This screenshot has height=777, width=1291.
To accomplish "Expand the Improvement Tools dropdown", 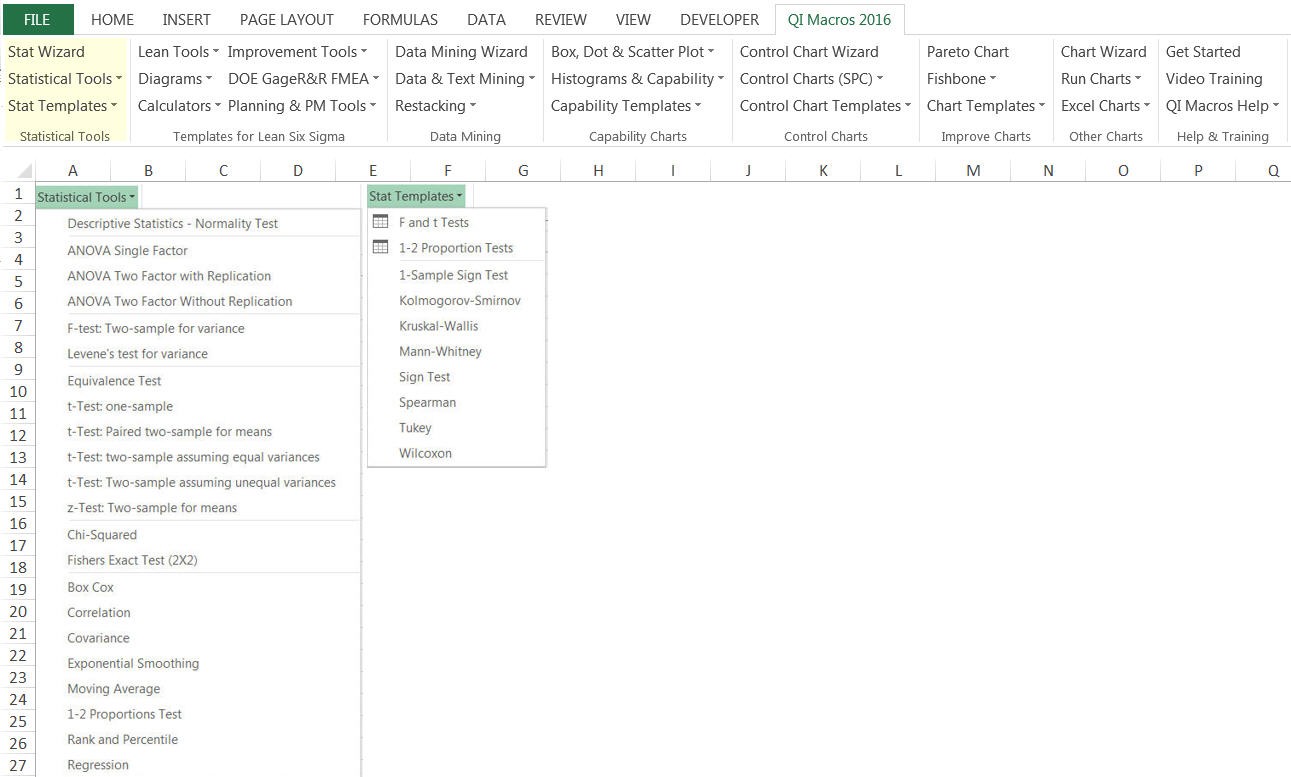I will click(297, 51).
